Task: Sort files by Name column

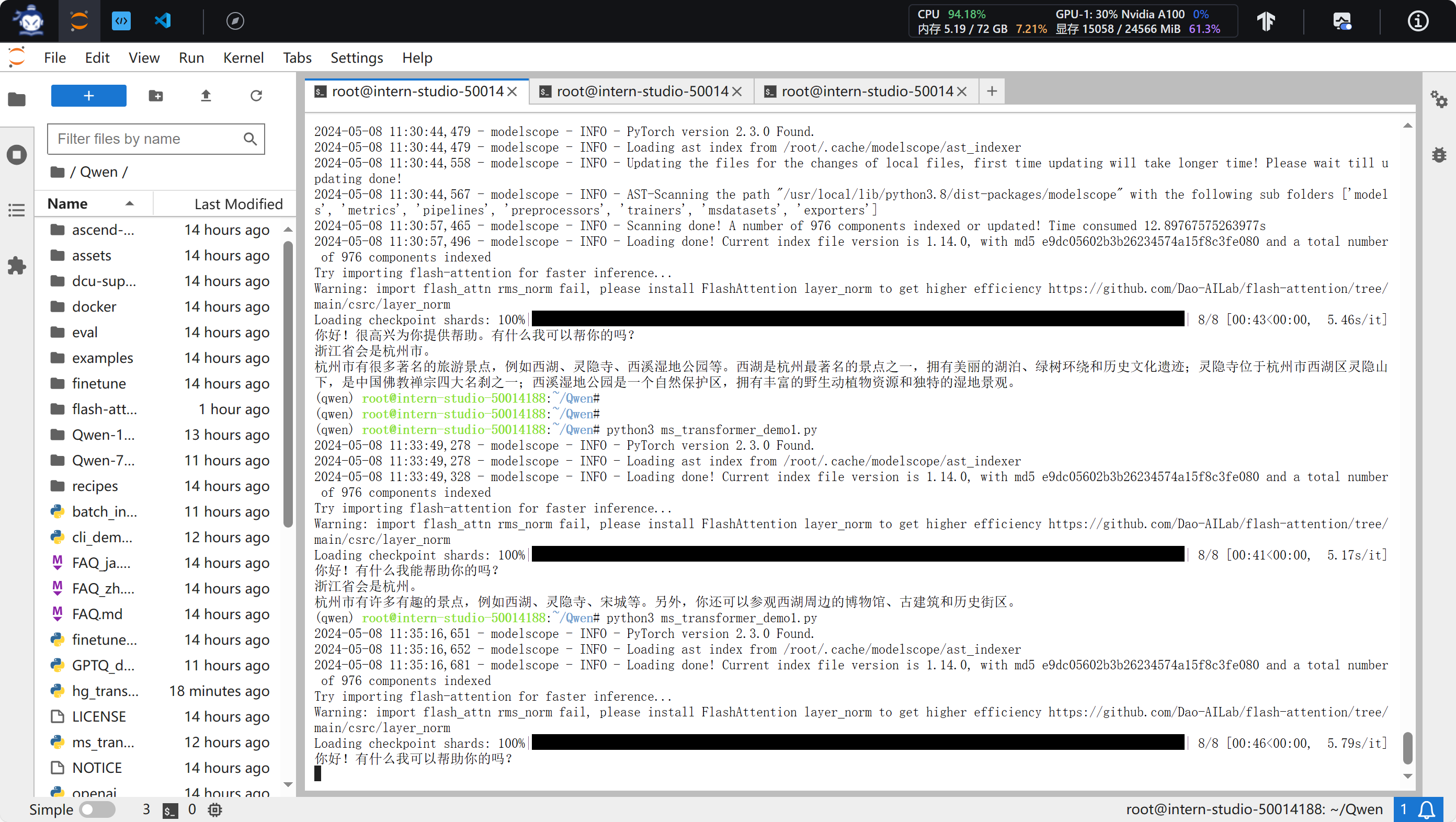Action: 93,203
